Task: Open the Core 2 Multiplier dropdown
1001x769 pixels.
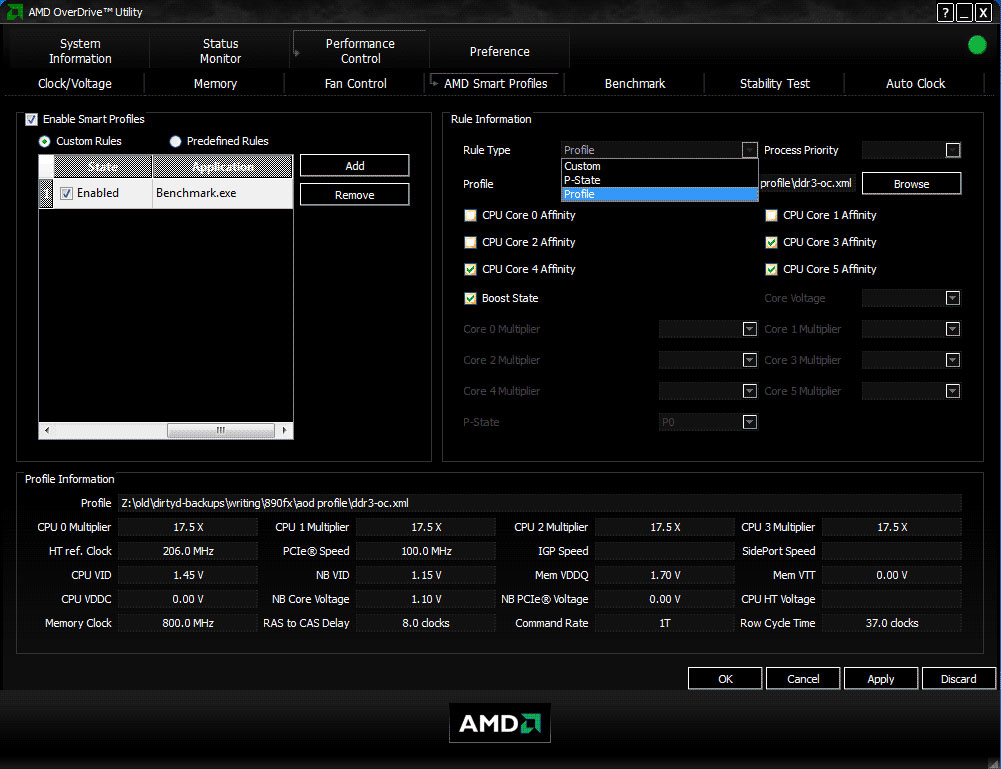Action: pos(749,360)
